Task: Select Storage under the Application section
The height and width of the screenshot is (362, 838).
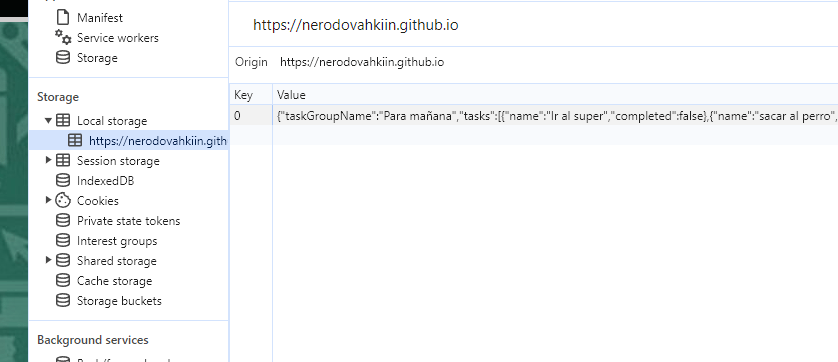Action: [97, 58]
